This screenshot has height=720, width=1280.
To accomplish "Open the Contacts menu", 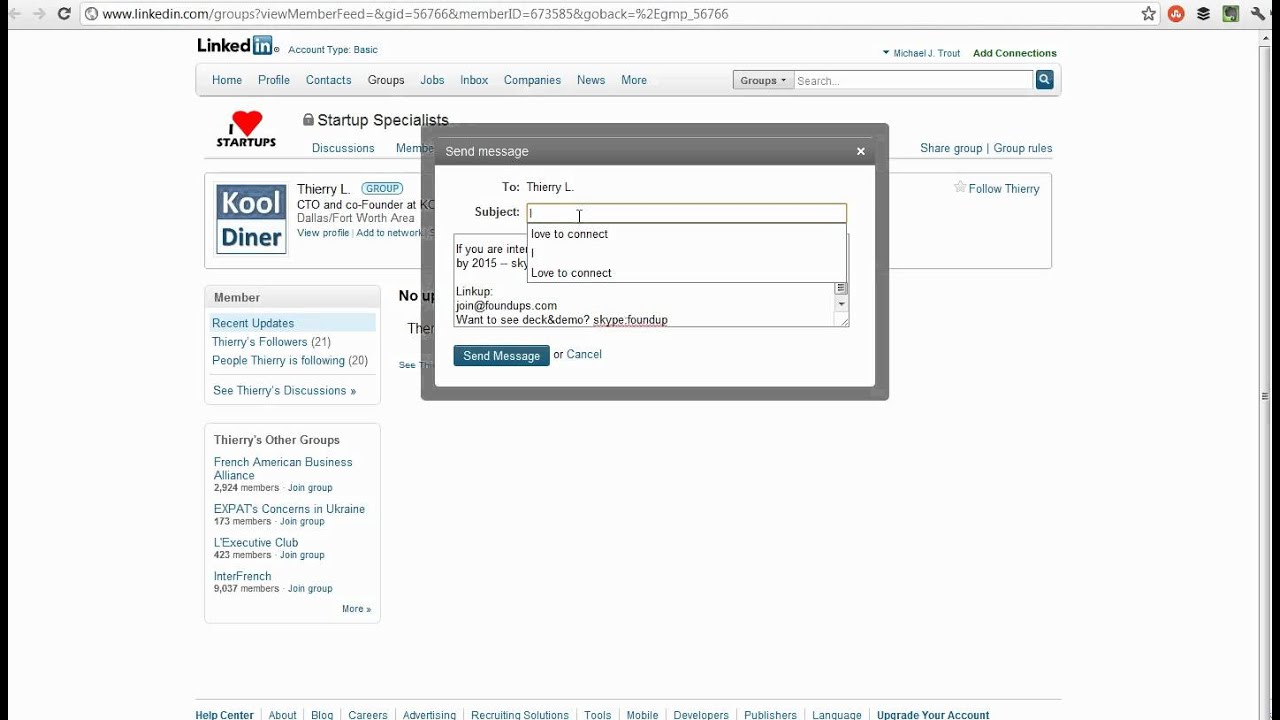I will 328,80.
